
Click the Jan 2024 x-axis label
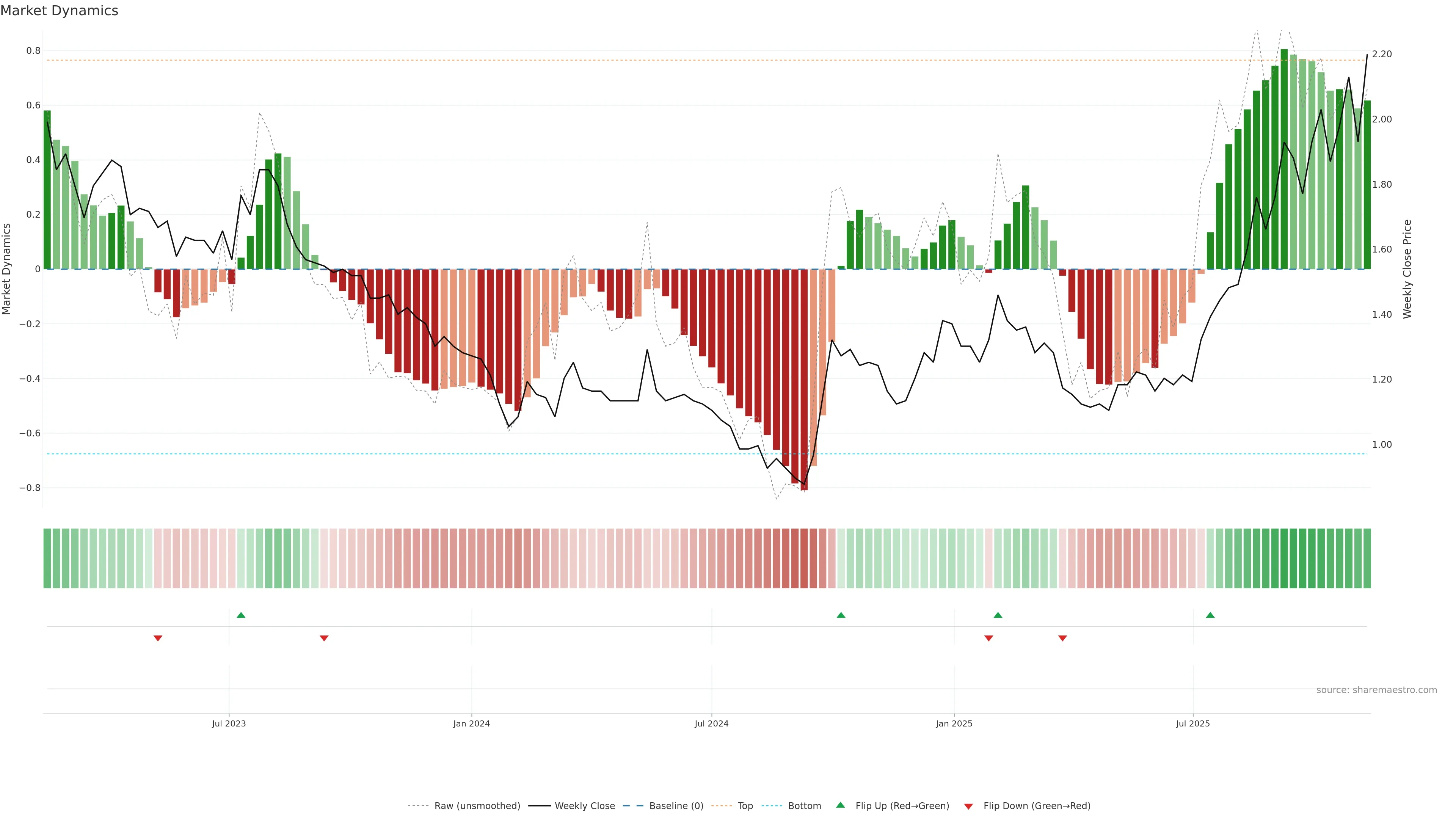tap(471, 723)
